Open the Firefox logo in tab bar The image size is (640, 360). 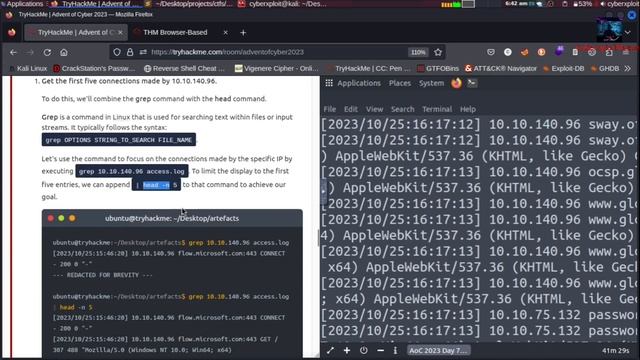[12, 32]
